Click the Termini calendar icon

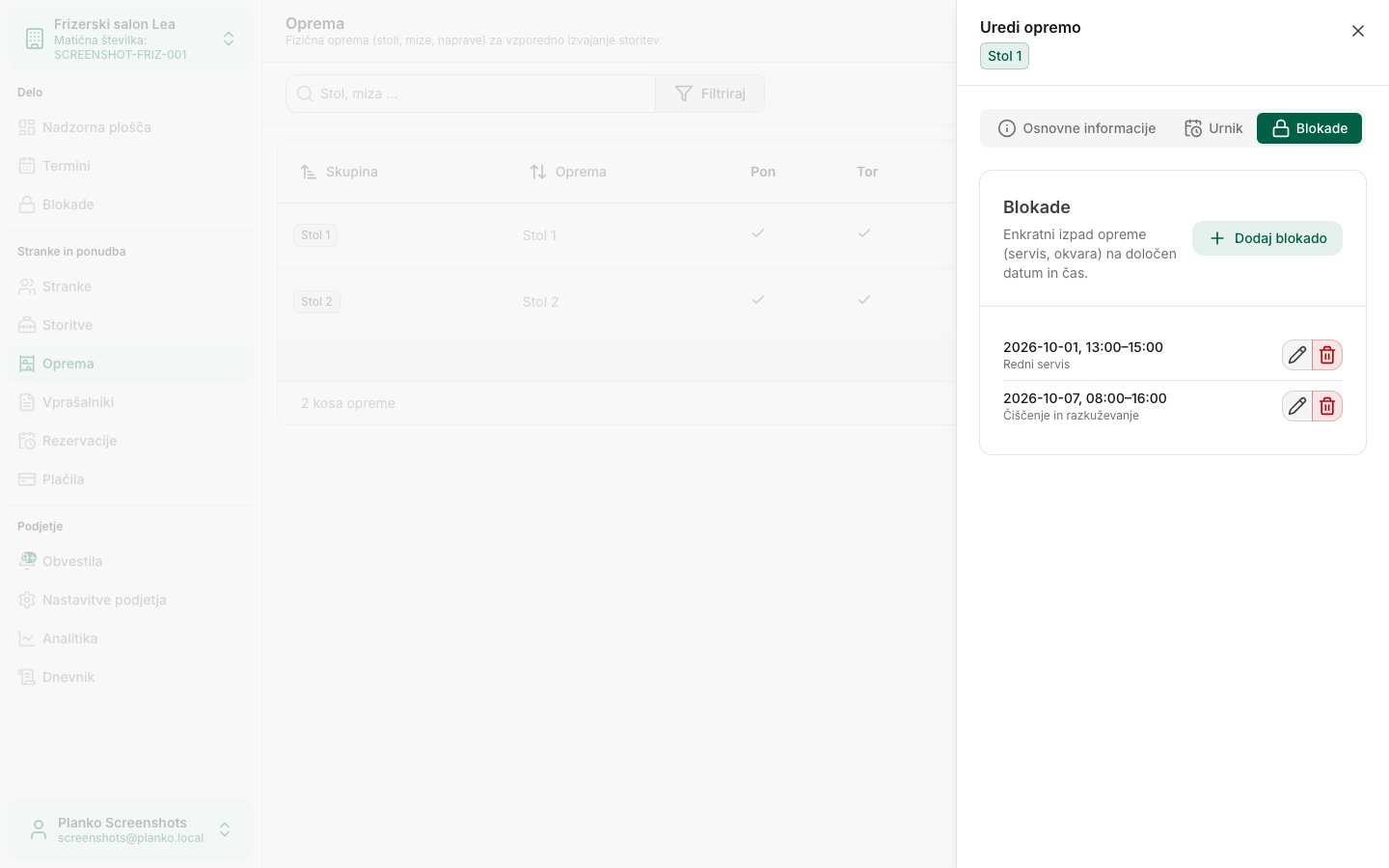[27, 166]
